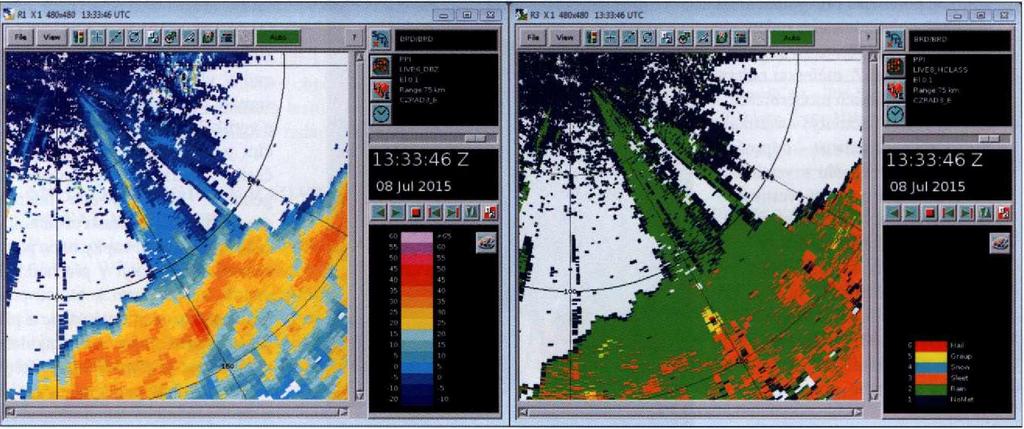Click live data heart icon in left window
The image size is (1024, 429).
point(381,90)
